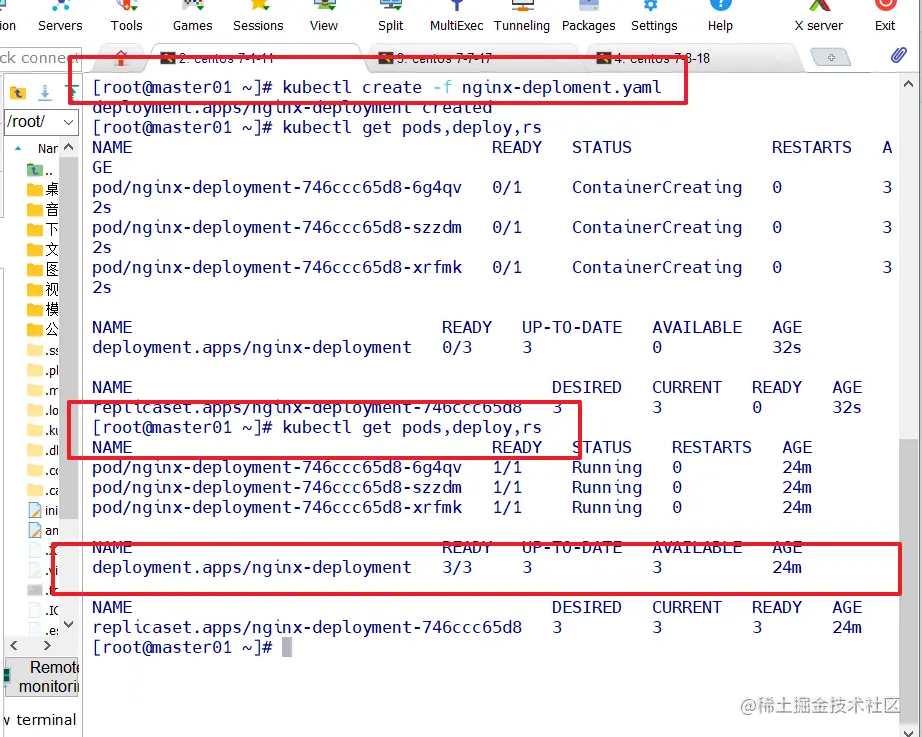Select the an file in file list
Screen dimensions: 922x737
(x=43, y=531)
